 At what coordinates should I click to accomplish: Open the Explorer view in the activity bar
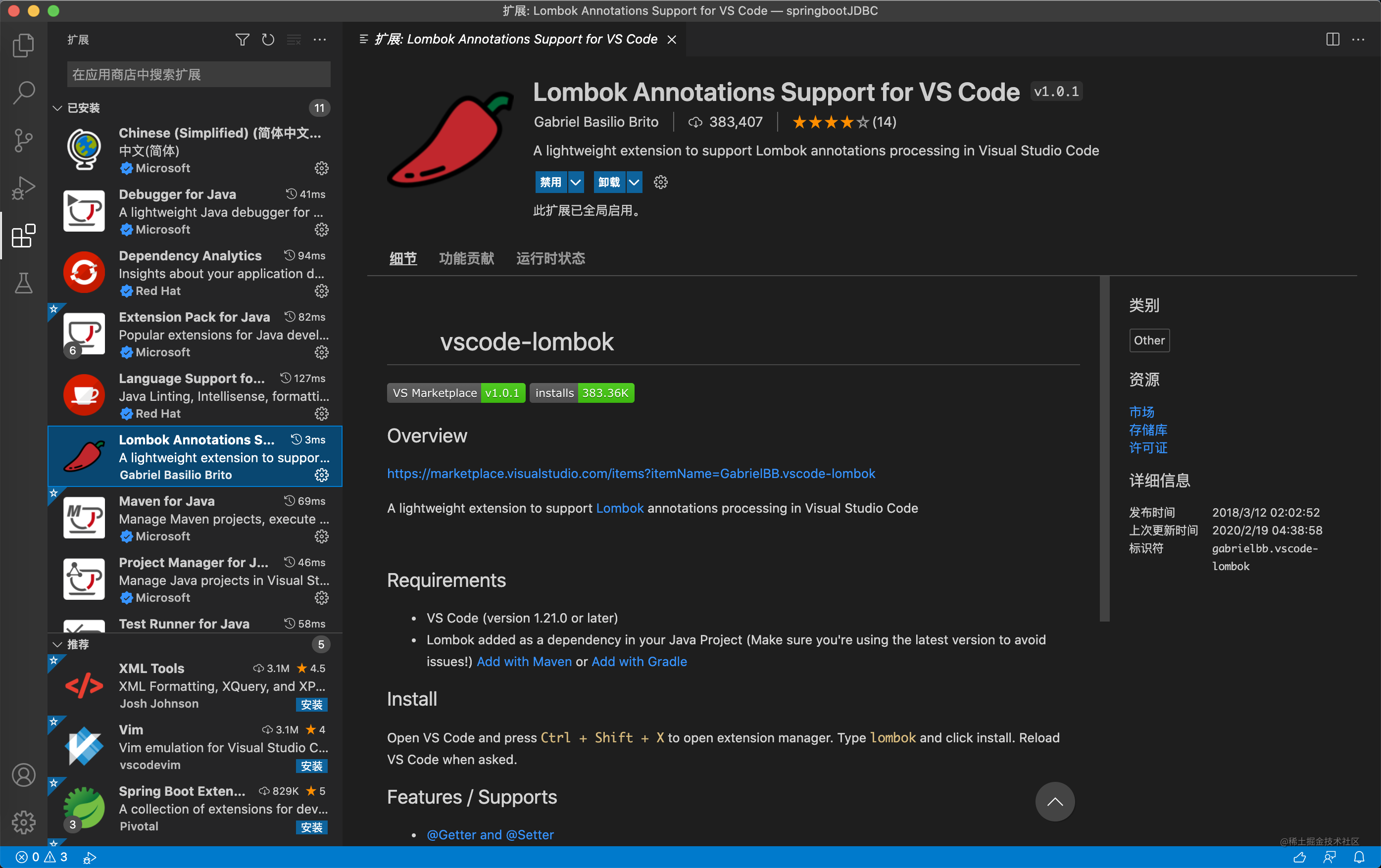tap(24, 46)
